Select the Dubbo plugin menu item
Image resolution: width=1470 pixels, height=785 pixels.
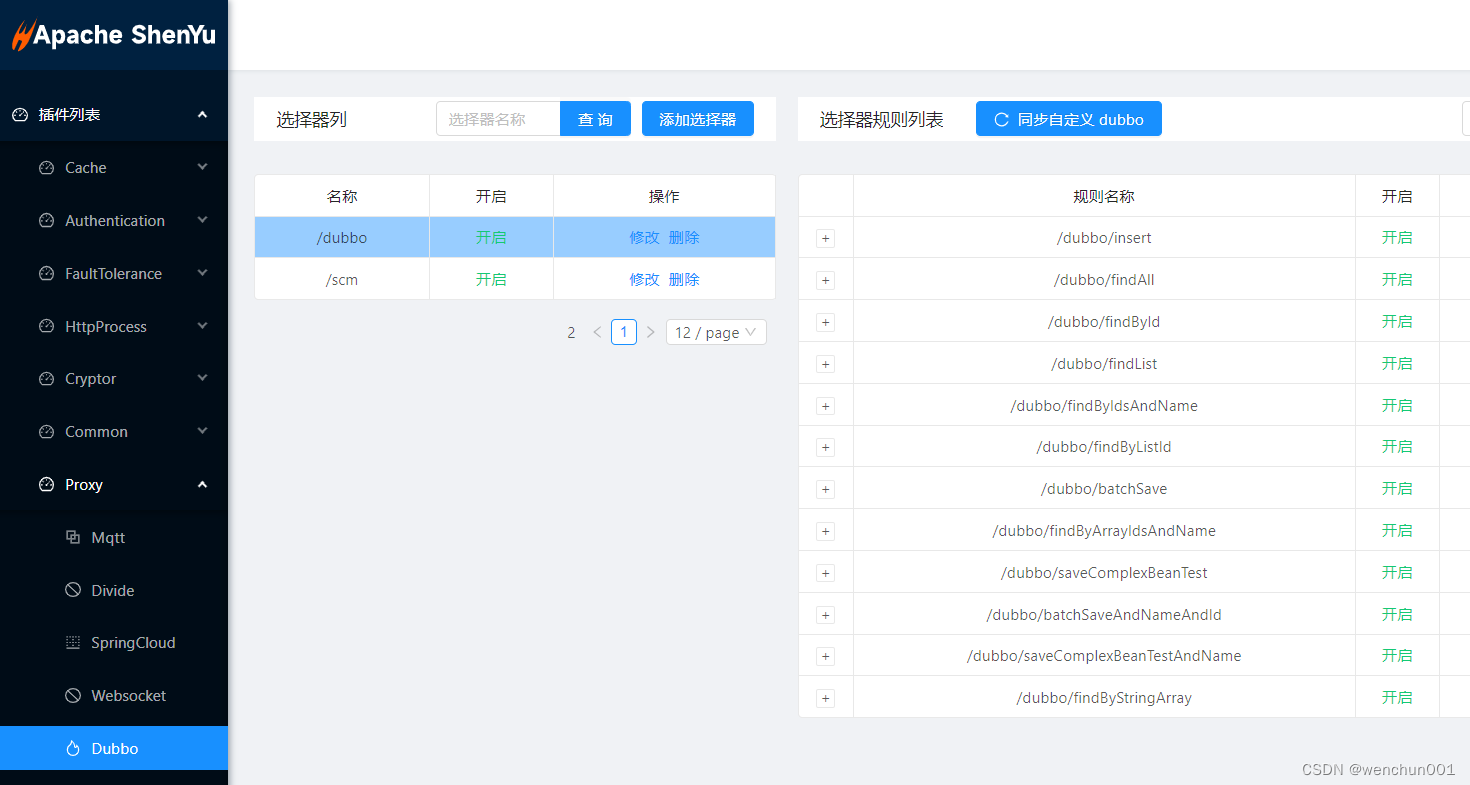pos(114,748)
